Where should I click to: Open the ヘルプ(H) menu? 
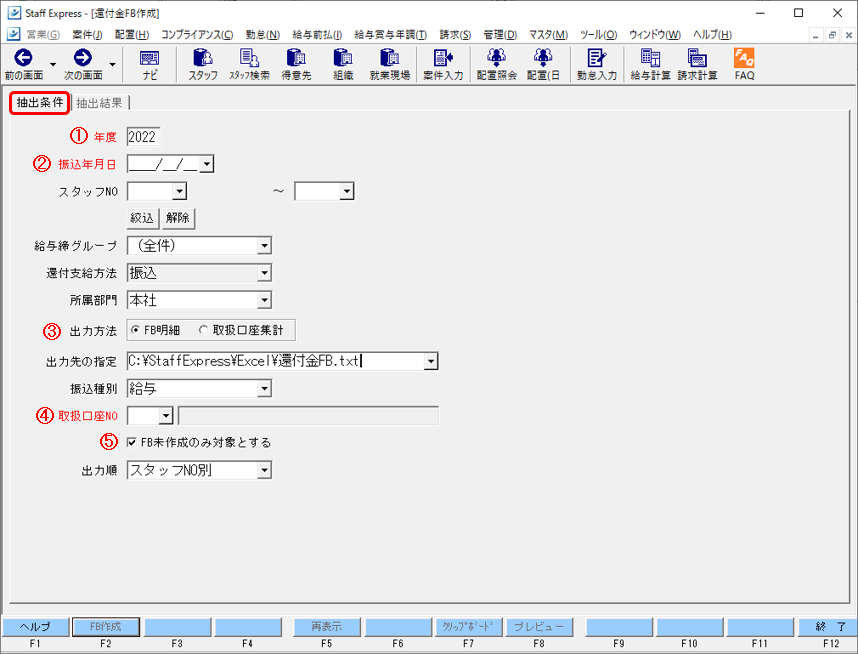pyautogui.click(x=712, y=34)
